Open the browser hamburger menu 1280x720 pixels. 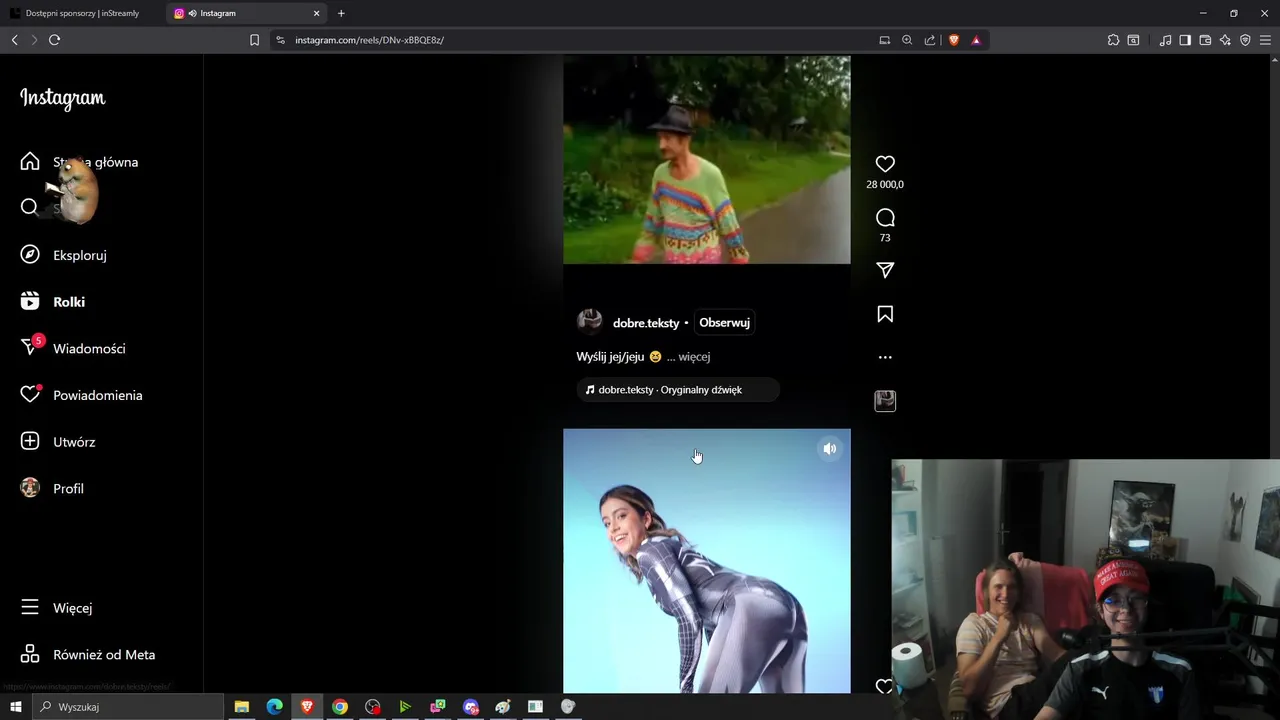click(x=1265, y=40)
